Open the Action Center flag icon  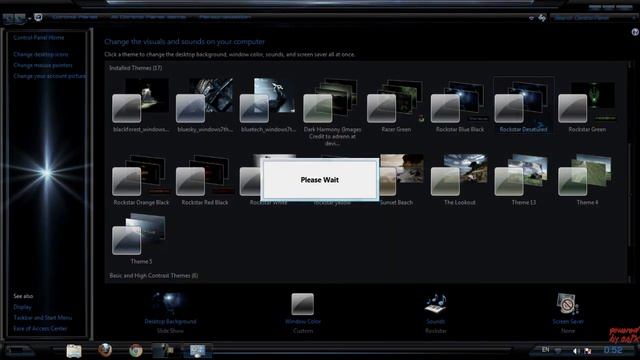click(x=588, y=351)
